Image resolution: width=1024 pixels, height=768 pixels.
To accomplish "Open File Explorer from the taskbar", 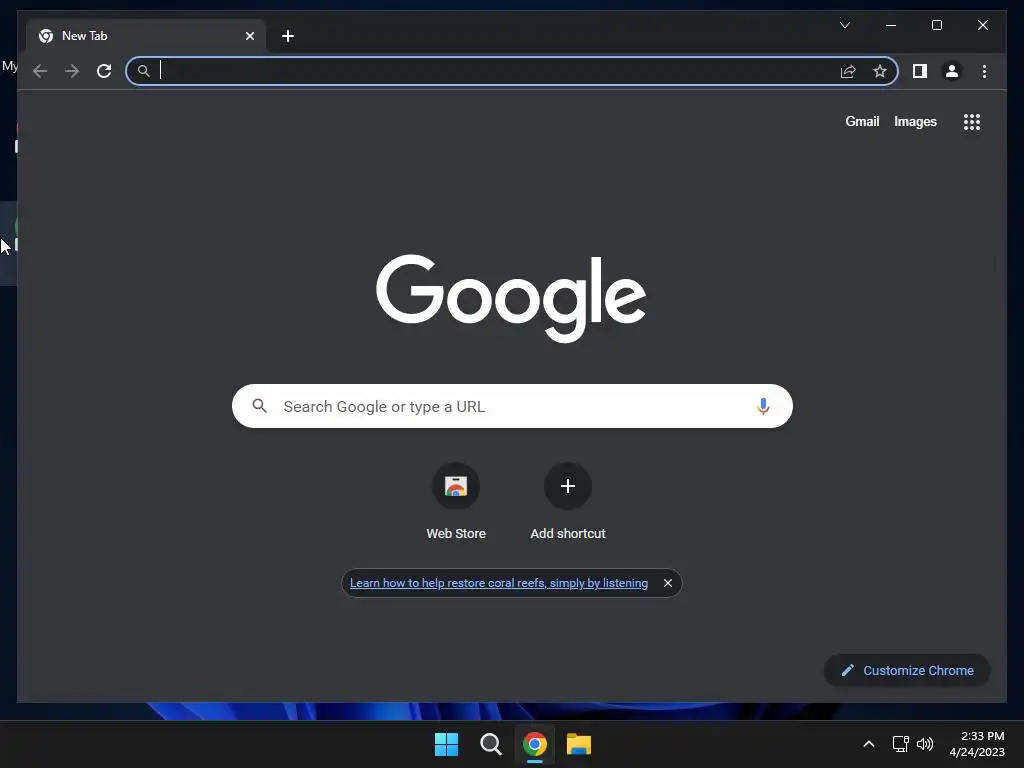I will [x=579, y=744].
